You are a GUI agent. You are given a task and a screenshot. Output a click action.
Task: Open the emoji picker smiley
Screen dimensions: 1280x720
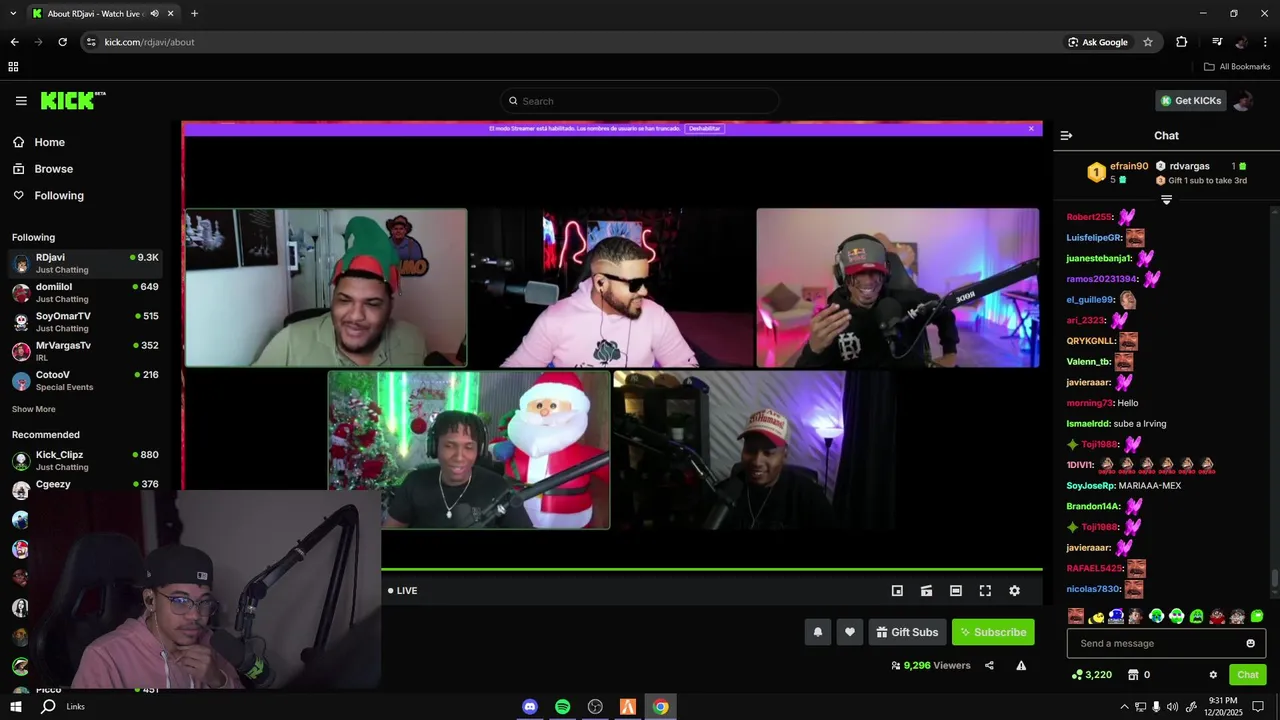coord(1250,644)
